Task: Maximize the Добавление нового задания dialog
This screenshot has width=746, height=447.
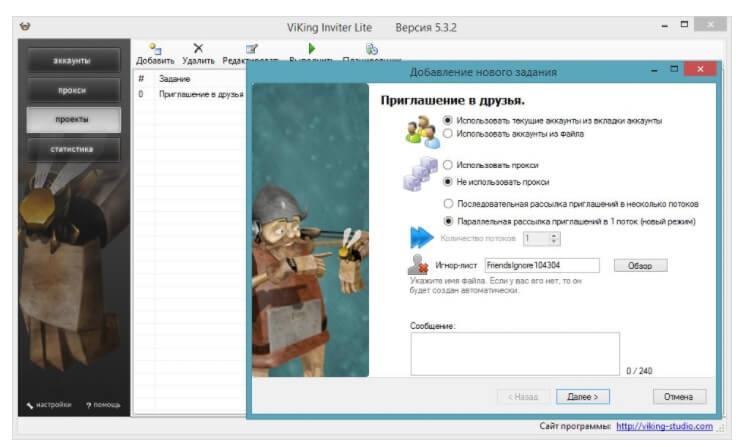Action: (x=674, y=69)
